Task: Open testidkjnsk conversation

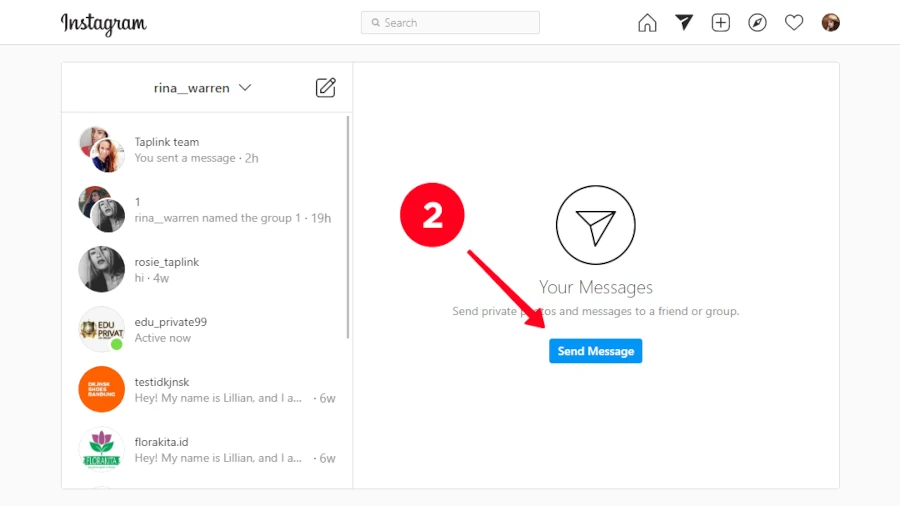Action: tap(205, 390)
